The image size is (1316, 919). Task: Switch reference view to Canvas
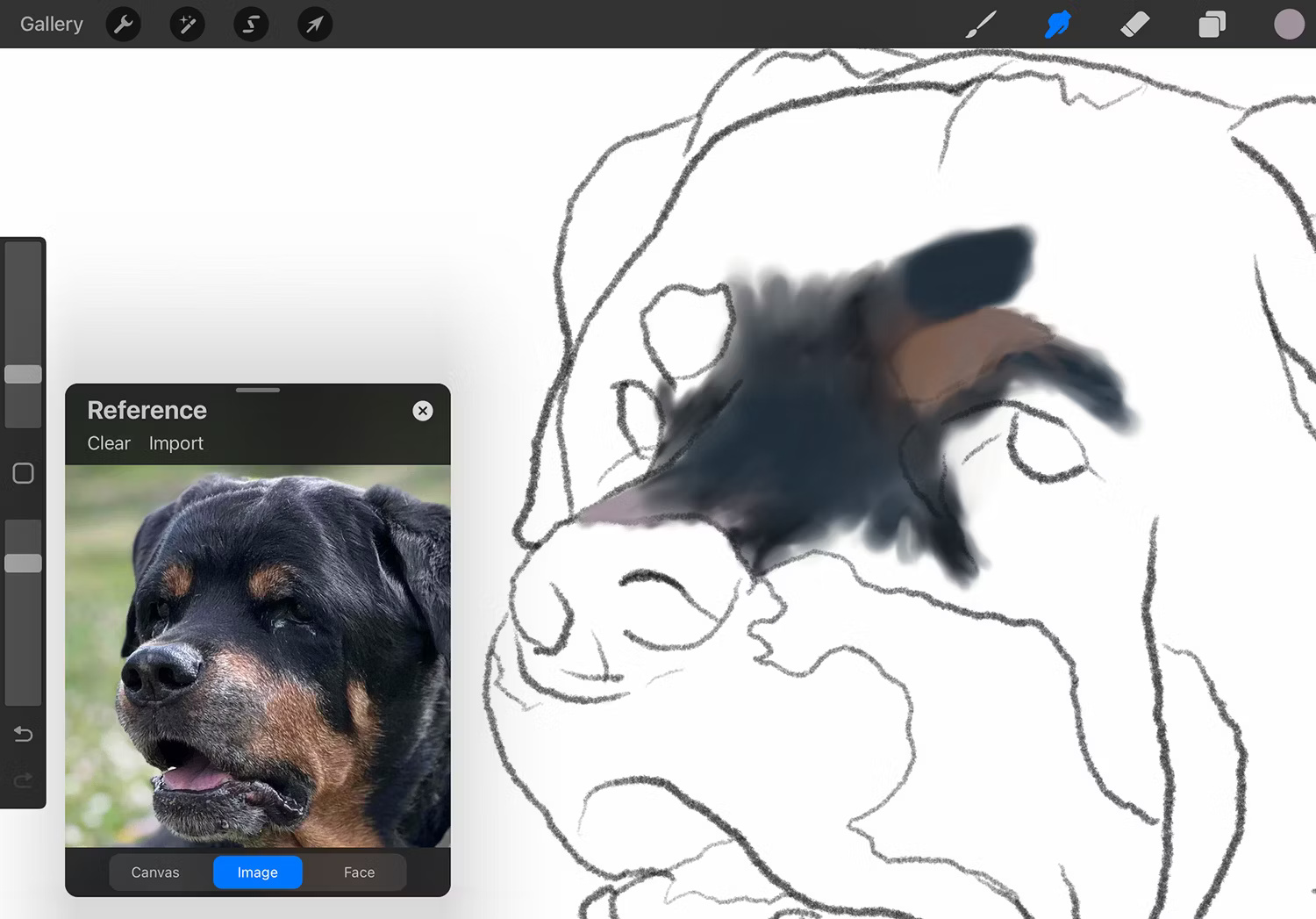coord(155,872)
